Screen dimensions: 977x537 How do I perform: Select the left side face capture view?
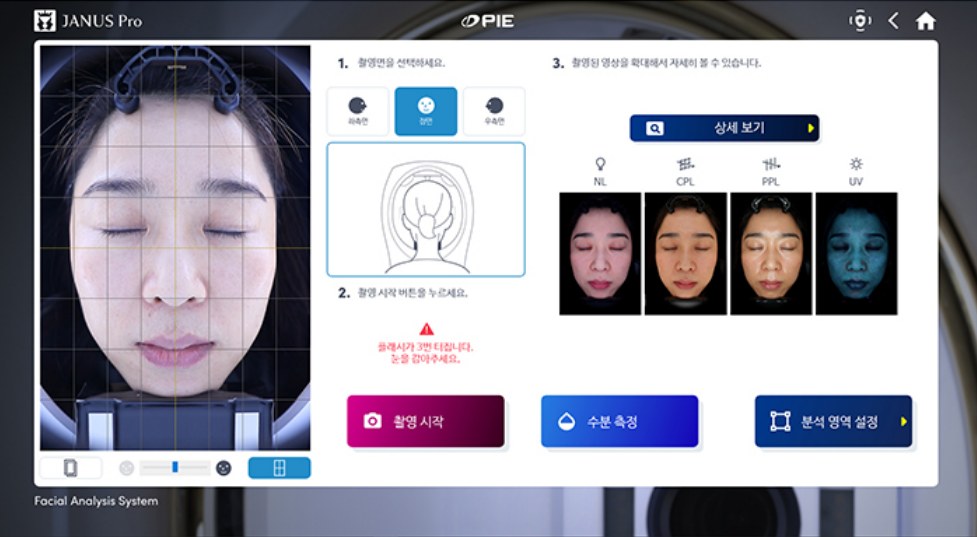pos(358,112)
